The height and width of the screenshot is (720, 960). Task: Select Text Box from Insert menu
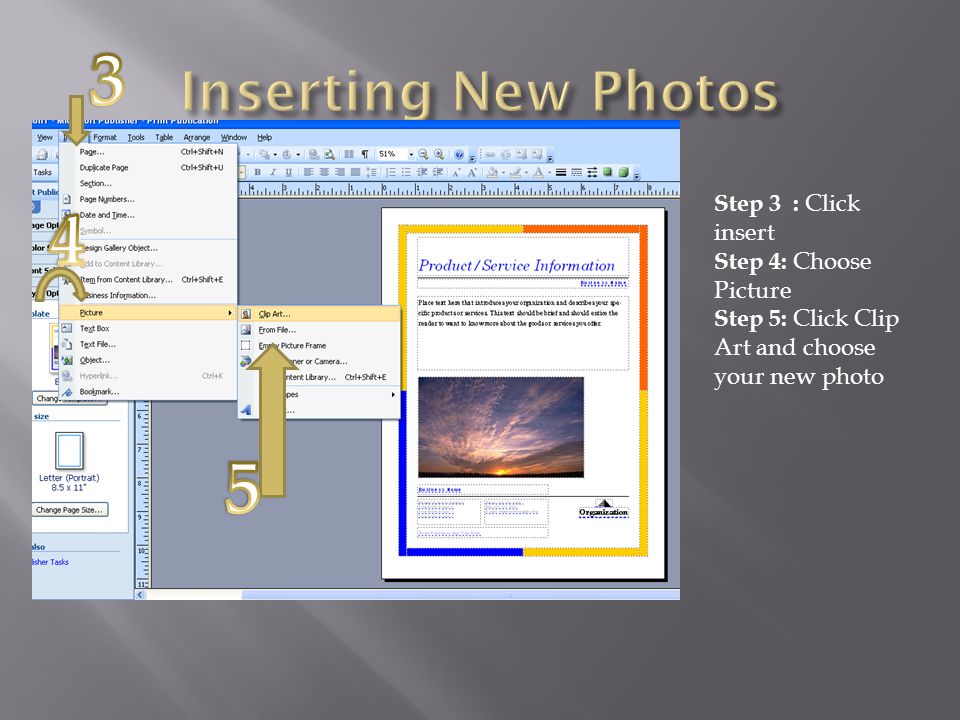click(x=148, y=328)
